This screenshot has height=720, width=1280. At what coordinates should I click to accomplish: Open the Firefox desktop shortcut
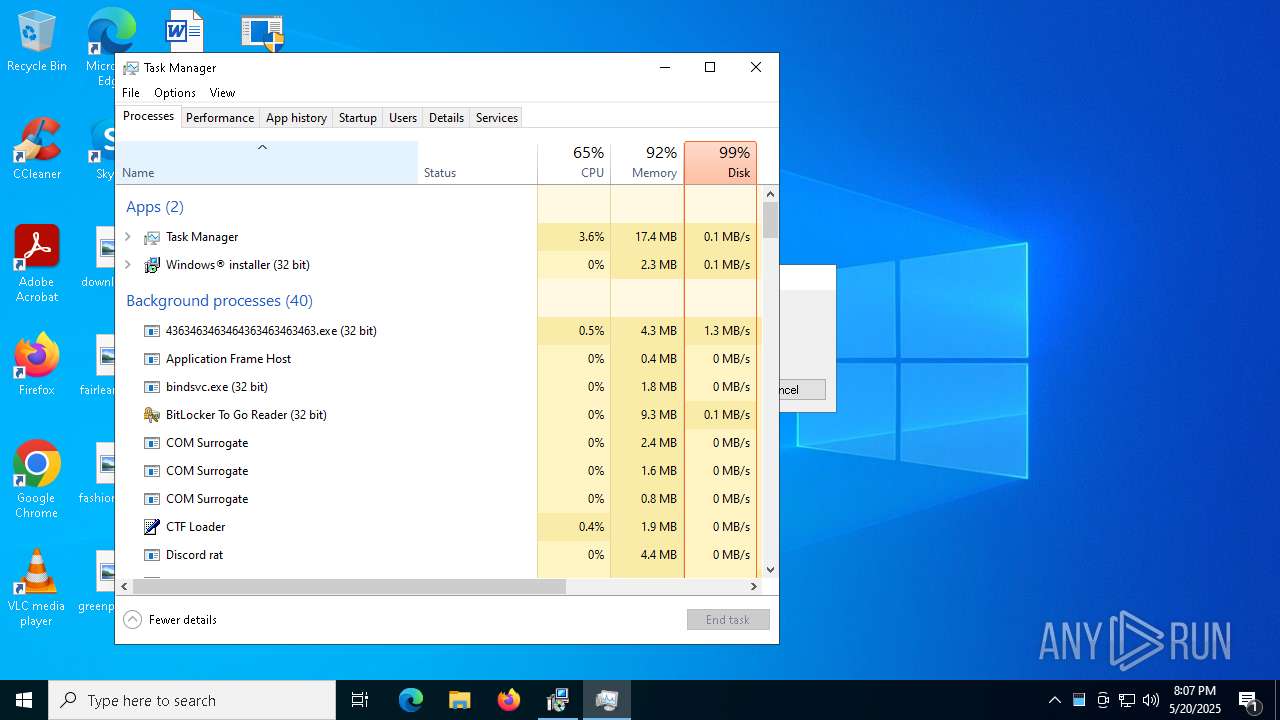[x=37, y=365]
